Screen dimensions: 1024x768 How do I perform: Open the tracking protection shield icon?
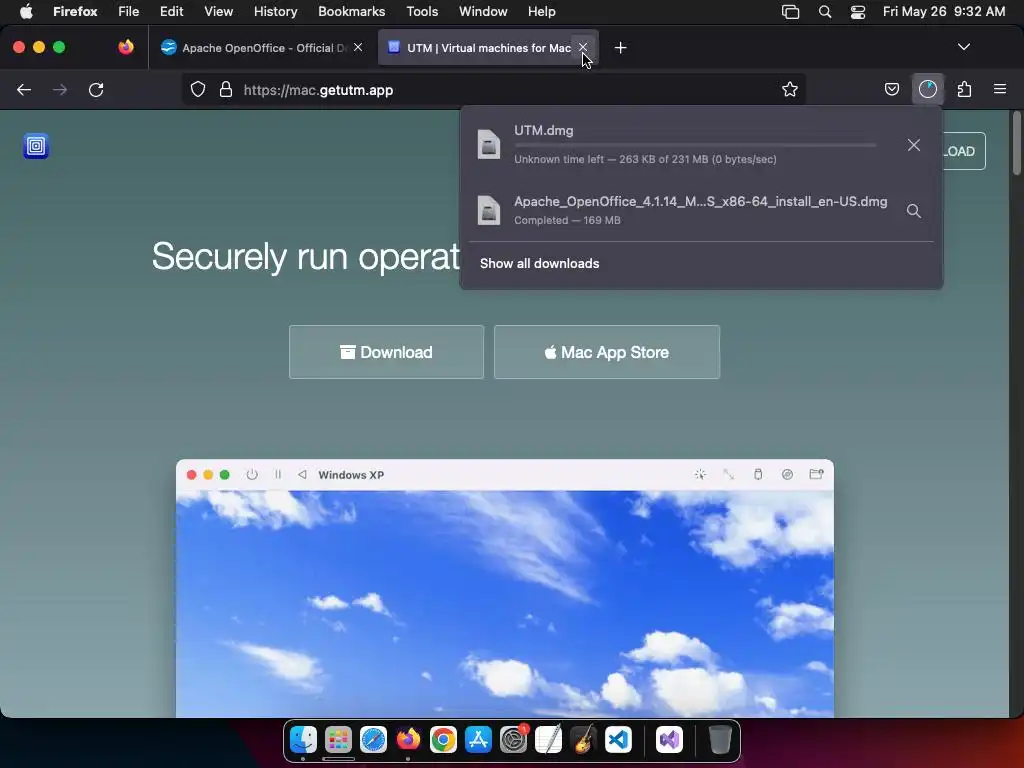tap(198, 90)
